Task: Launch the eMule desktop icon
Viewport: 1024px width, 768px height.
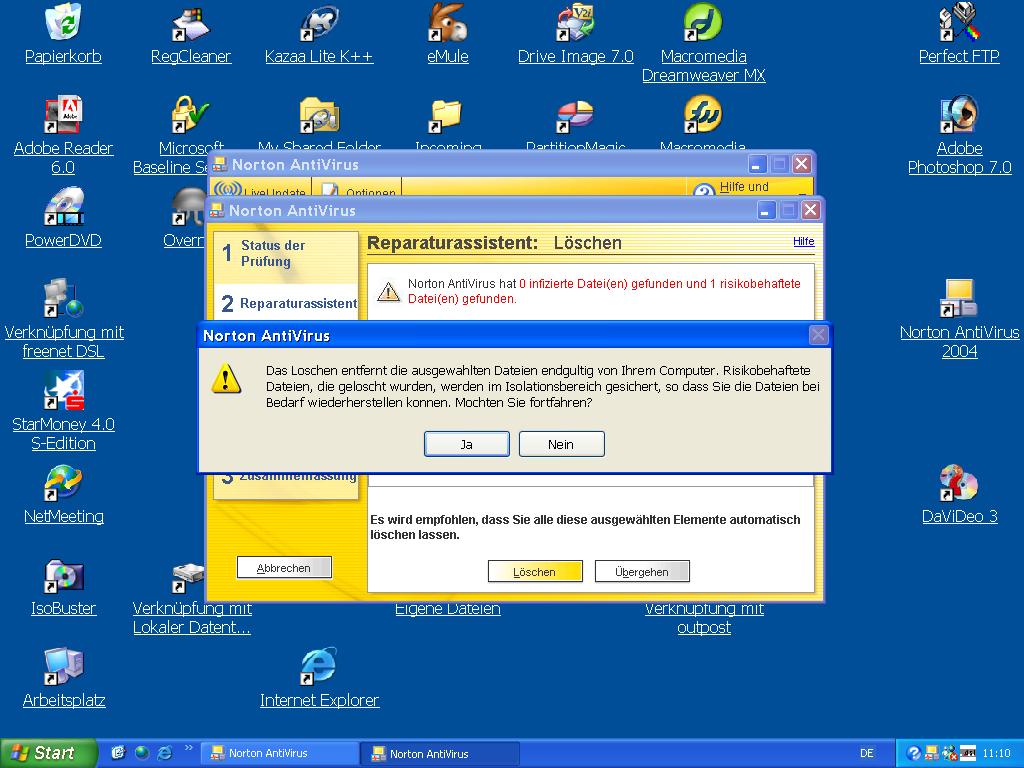Action: (447, 34)
